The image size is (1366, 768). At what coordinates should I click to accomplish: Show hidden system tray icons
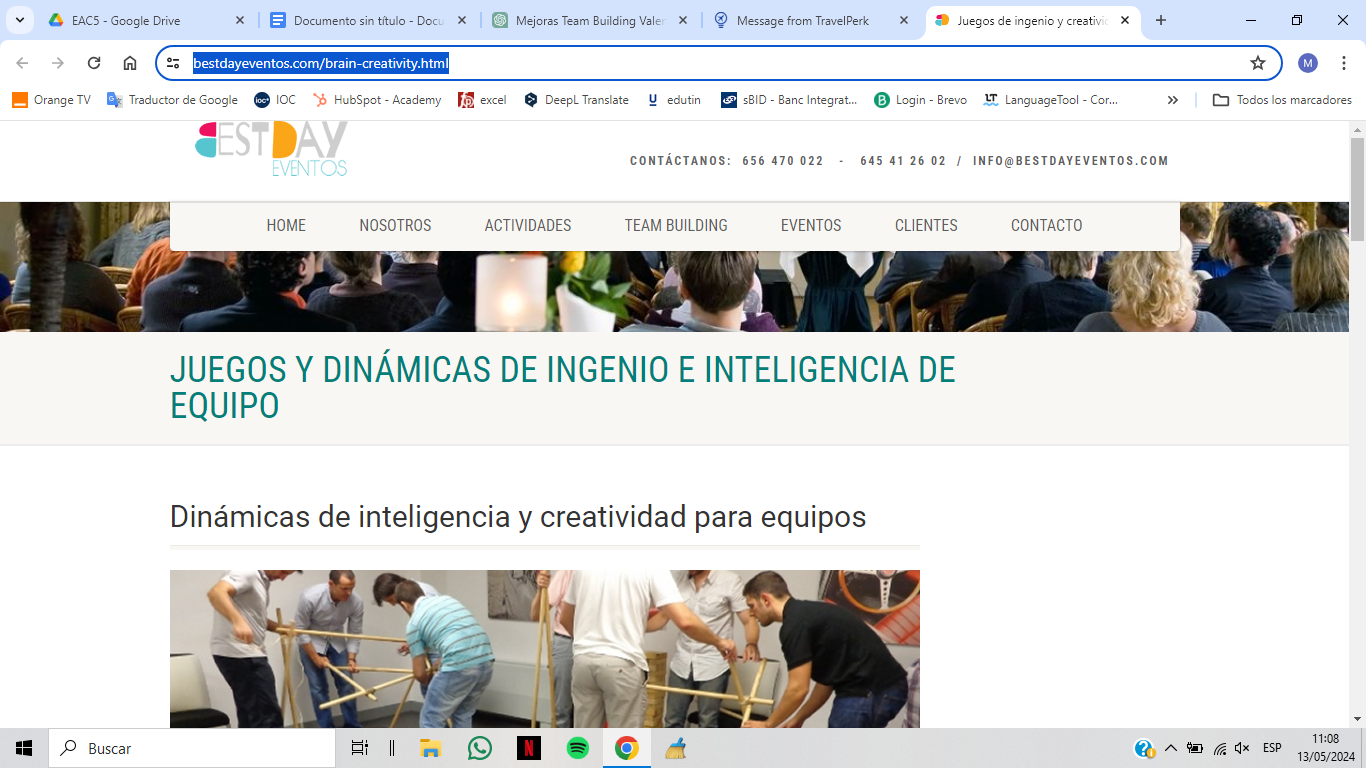[1171, 748]
